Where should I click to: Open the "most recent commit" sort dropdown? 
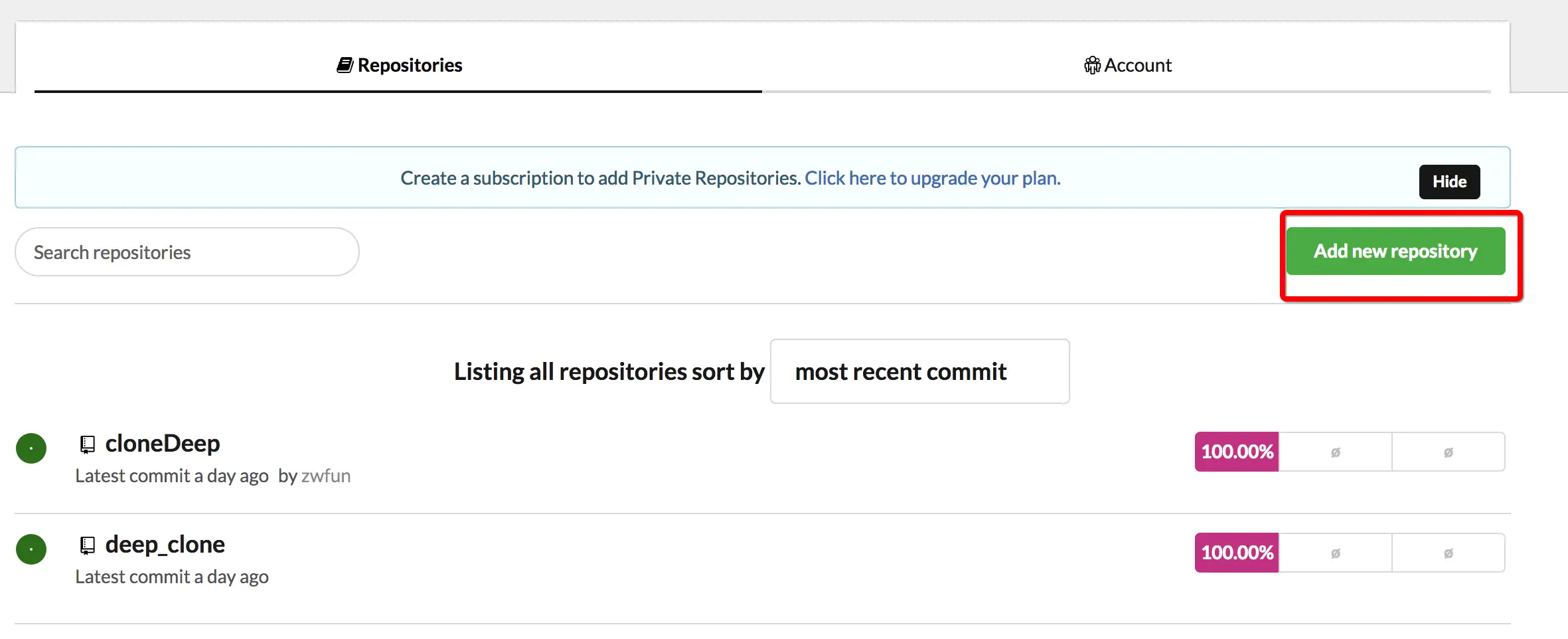(919, 371)
